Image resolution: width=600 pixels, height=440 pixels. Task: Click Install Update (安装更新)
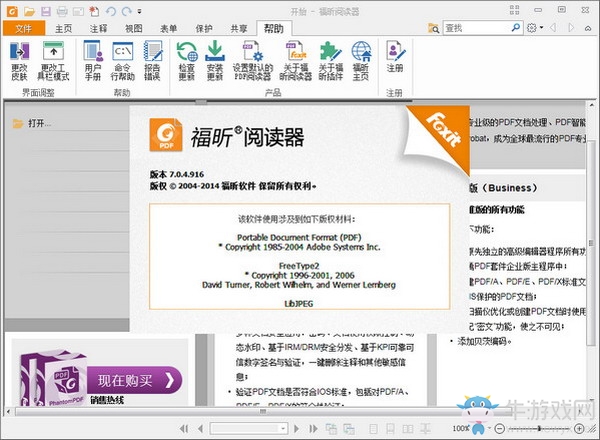215,60
